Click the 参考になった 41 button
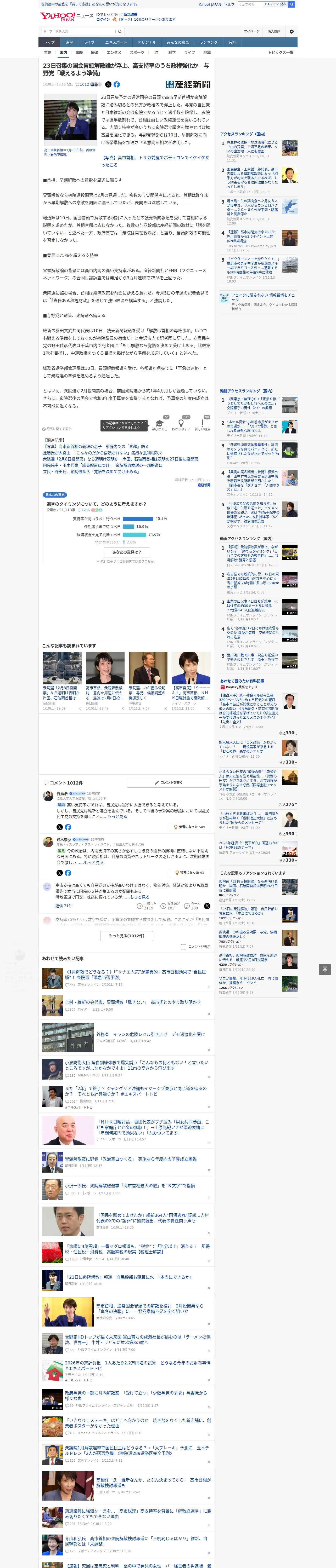Viewport: 336px width, 1568px height. 190,873
